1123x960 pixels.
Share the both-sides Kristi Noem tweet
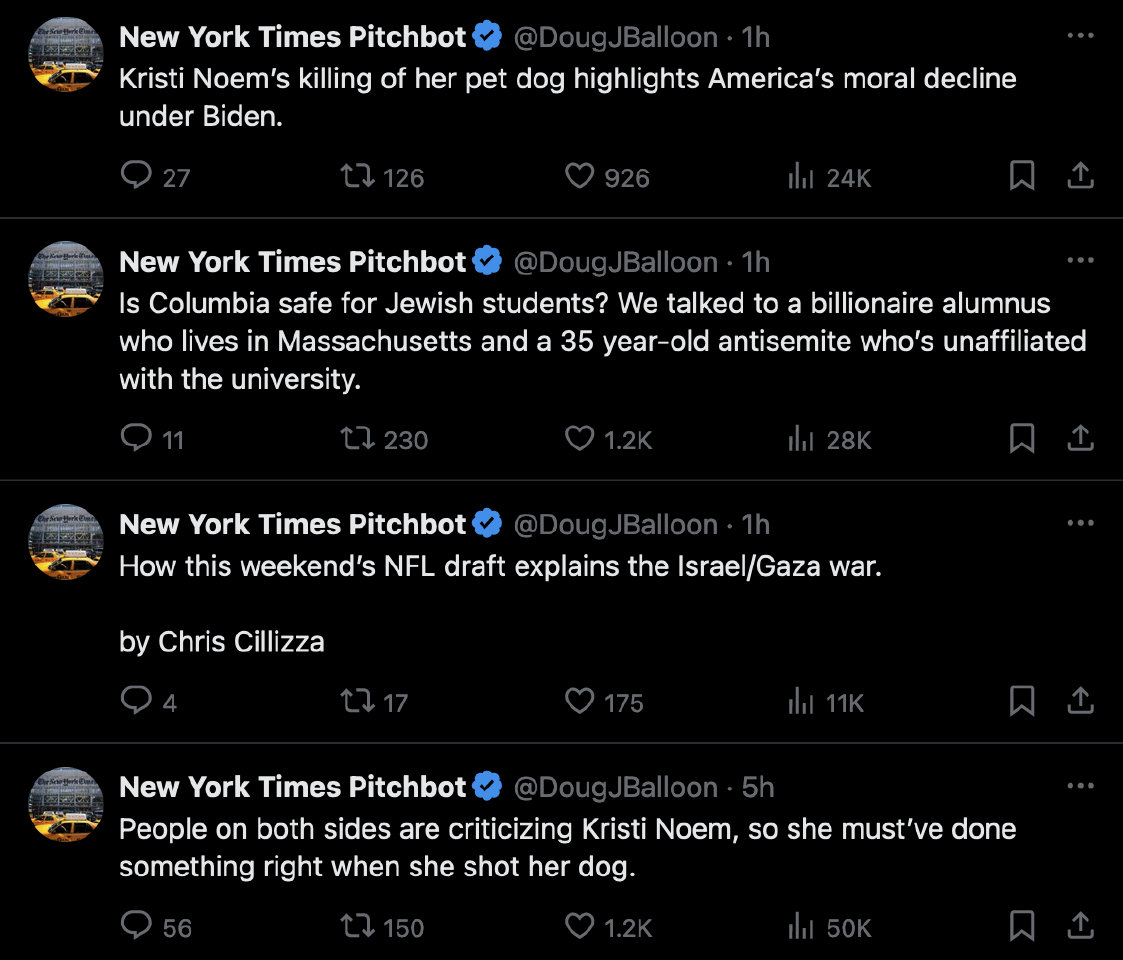click(x=1080, y=927)
